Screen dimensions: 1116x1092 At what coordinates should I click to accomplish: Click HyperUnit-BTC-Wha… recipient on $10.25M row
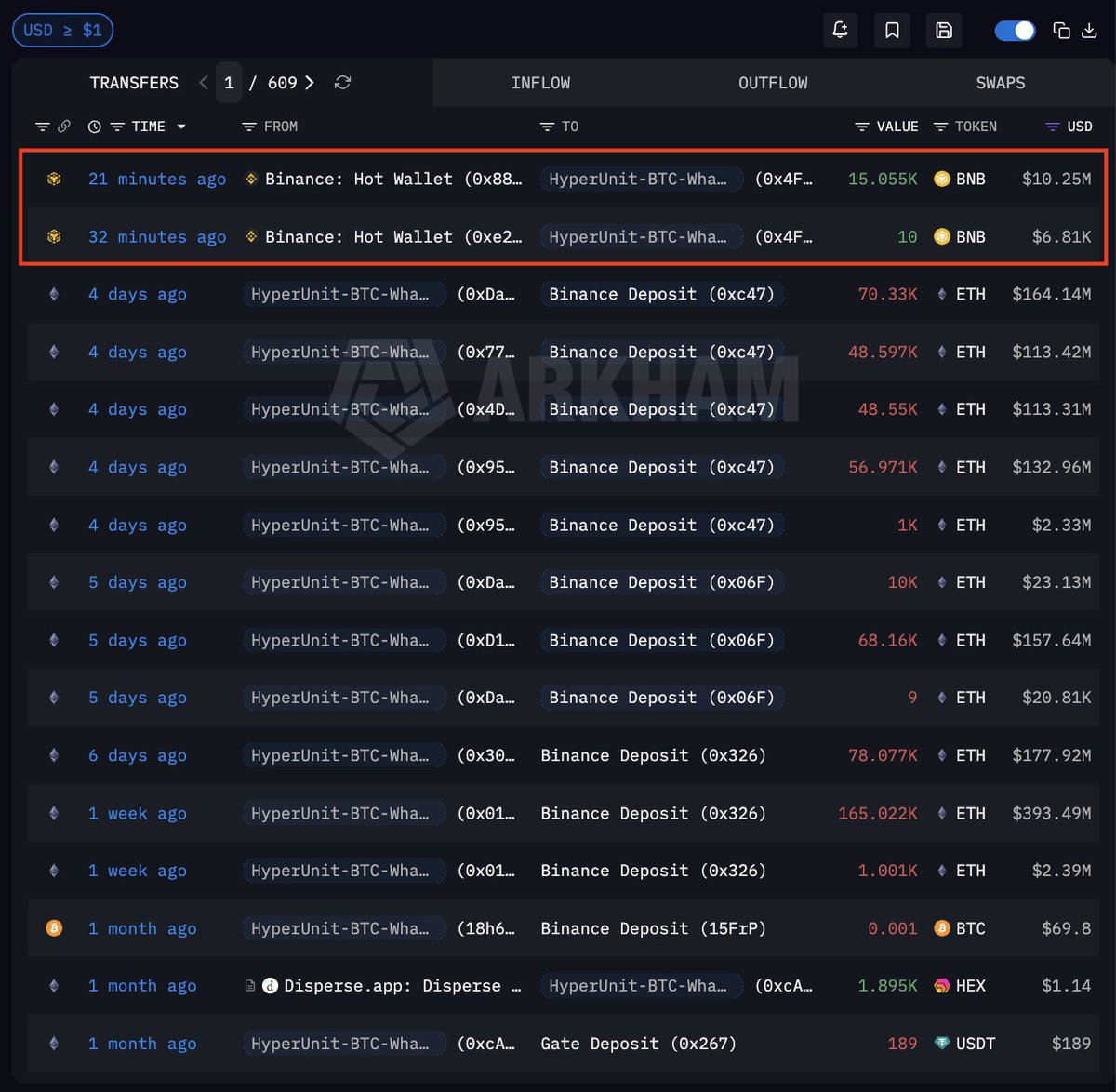(x=641, y=179)
